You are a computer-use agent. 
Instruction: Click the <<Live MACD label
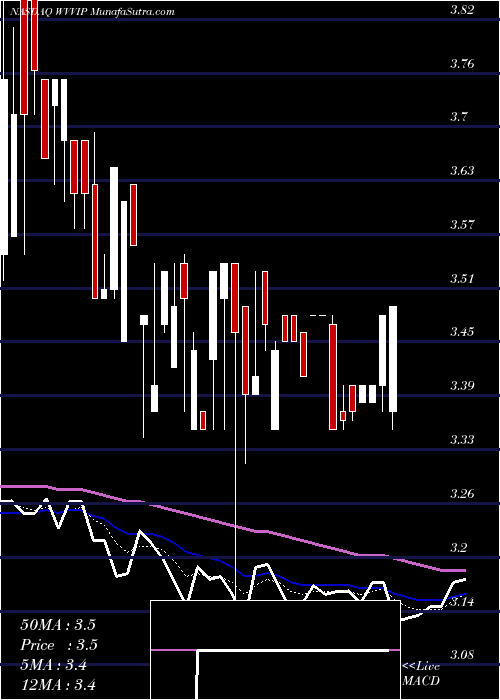[x=421, y=673]
